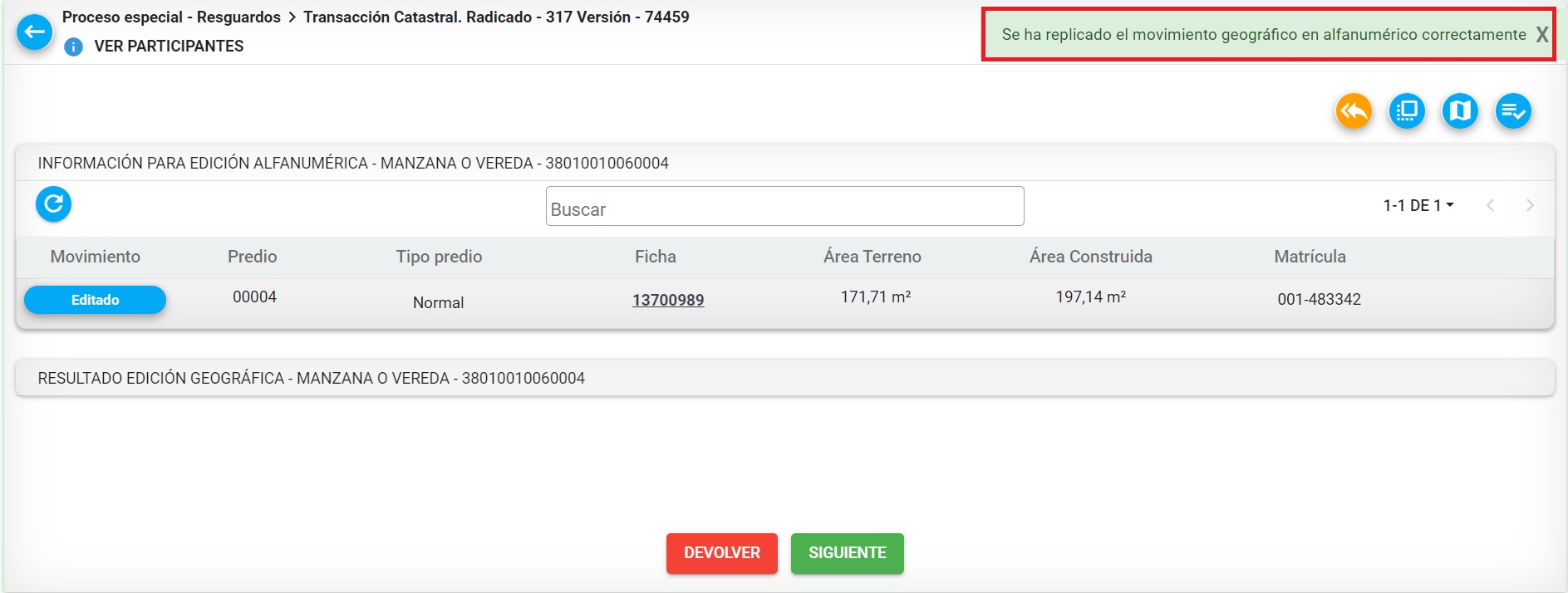The width and height of the screenshot is (1568, 593).
Task: Select matrícula value 001-483342
Action: (x=1319, y=299)
